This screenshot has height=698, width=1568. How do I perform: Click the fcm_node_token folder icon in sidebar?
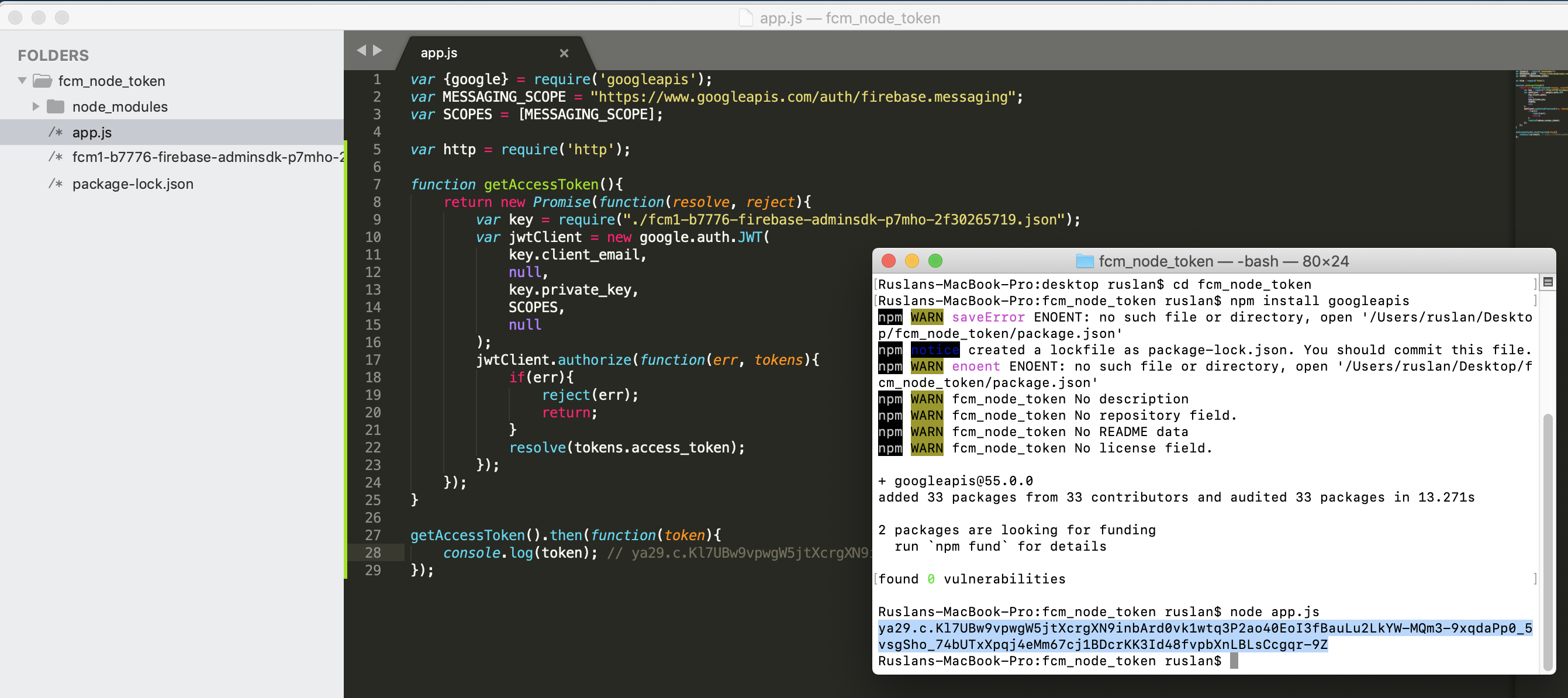click(x=42, y=80)
